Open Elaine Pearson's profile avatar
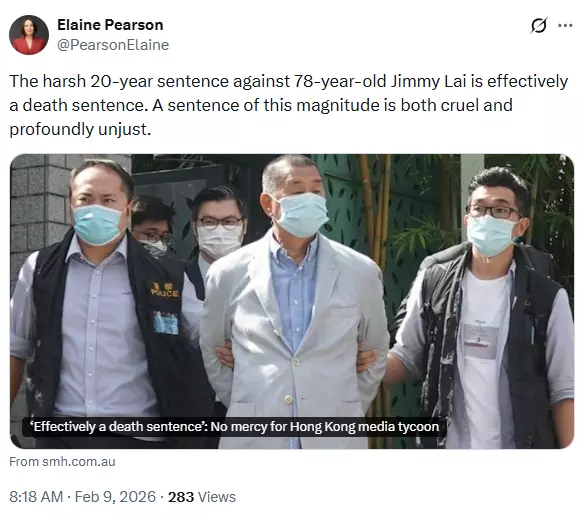Viewport: 583px width, 519px height. tap(29, 35)
